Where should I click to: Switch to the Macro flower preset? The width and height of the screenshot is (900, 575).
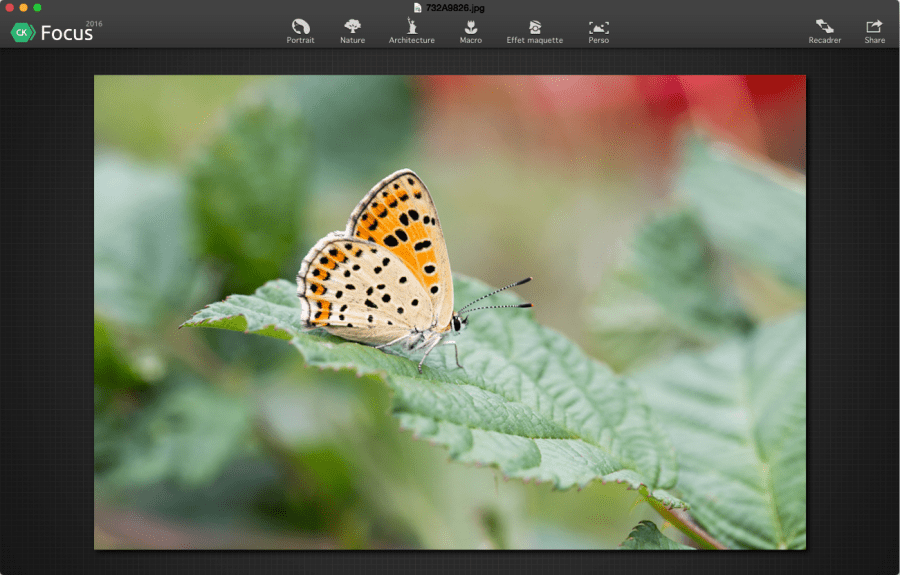tap(470, 30)
